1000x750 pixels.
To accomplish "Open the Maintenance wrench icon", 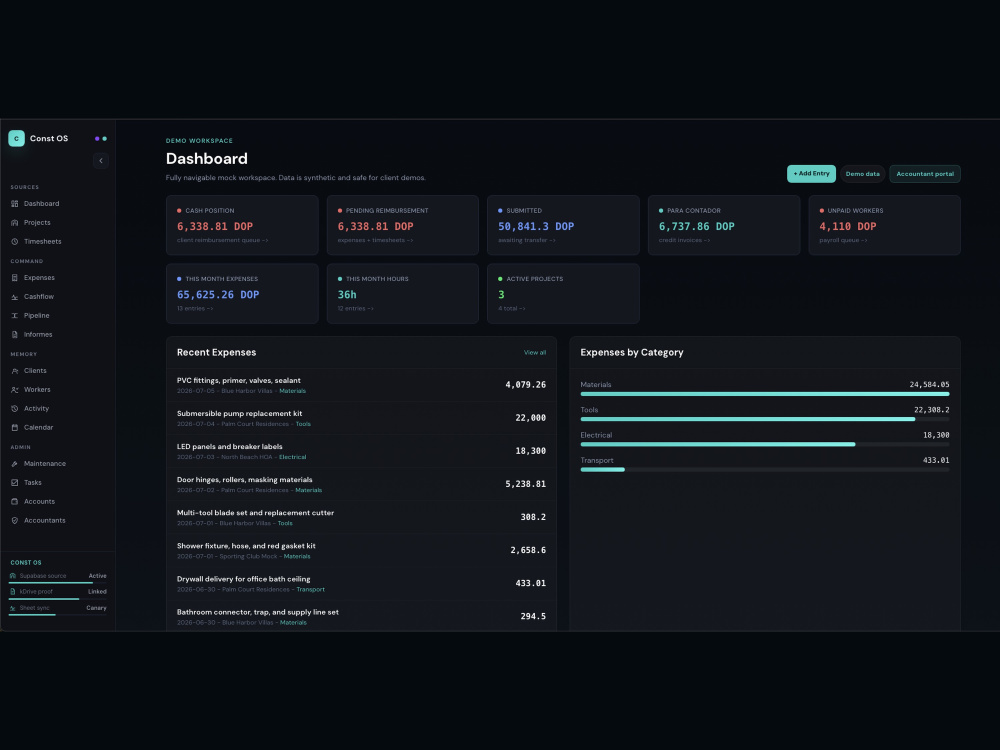I will [15, 464].
